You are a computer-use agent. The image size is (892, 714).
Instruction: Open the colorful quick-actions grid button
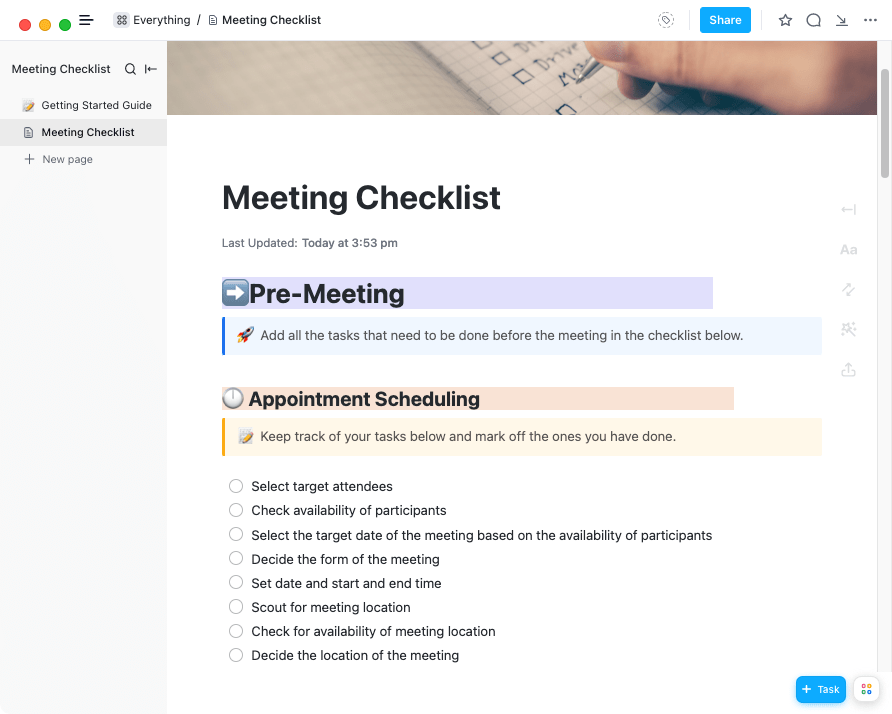click(866, 689)
